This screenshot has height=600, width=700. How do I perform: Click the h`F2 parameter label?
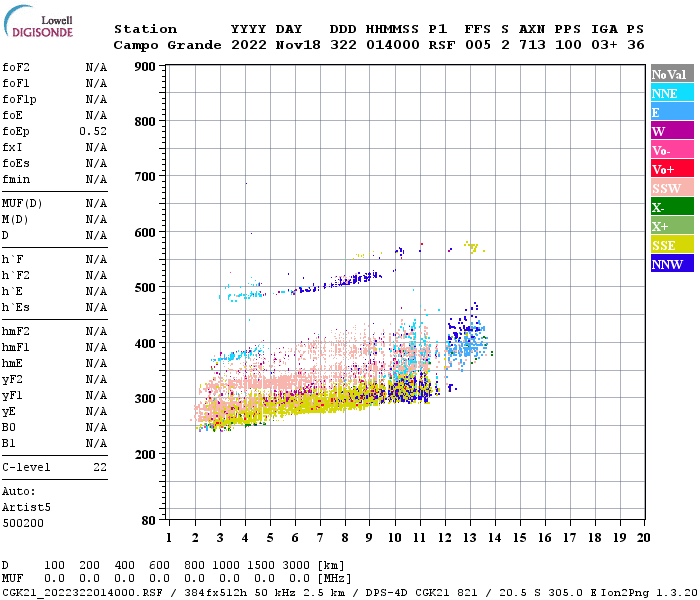coord(16,275)
